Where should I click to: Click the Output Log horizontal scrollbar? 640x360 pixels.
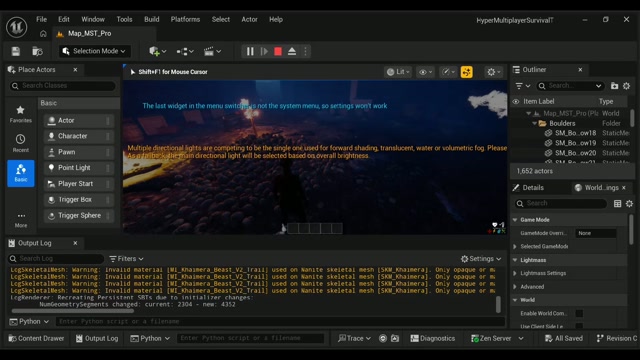[x=72, y=311]
